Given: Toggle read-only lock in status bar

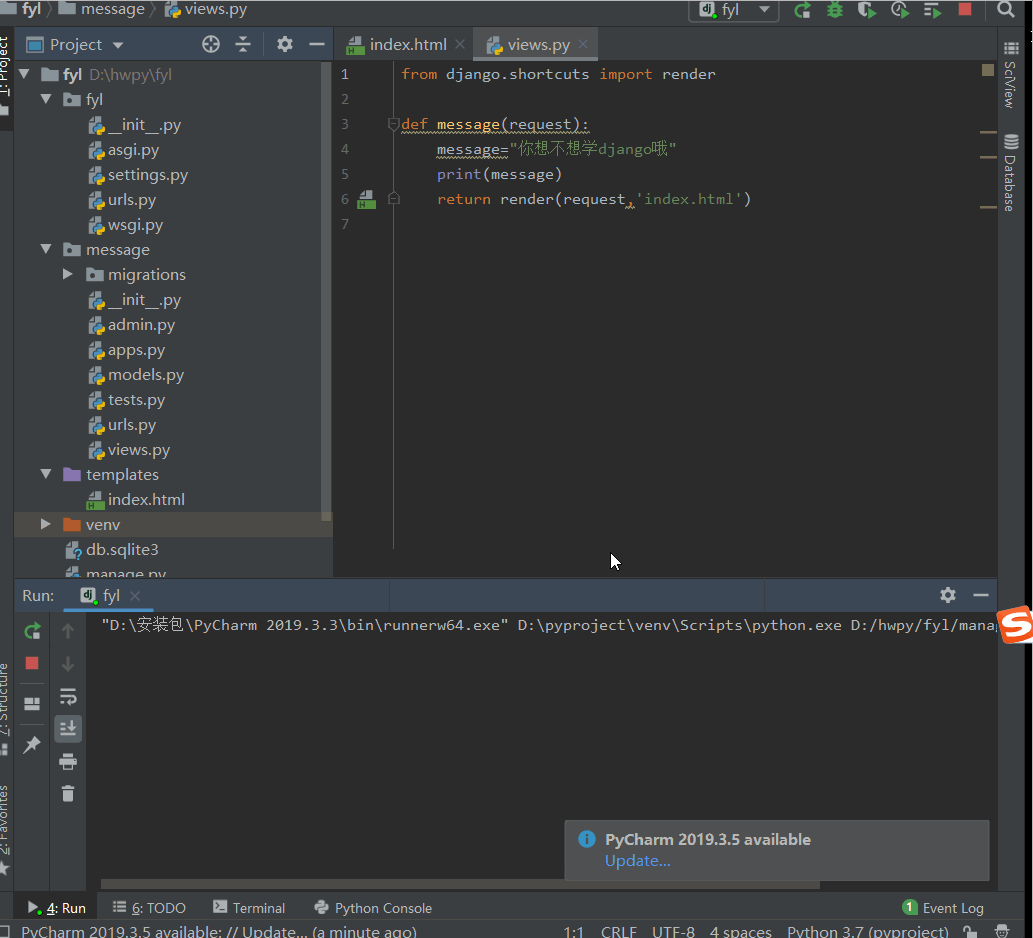Looking at the screenshot, I should tap(970, 931).
